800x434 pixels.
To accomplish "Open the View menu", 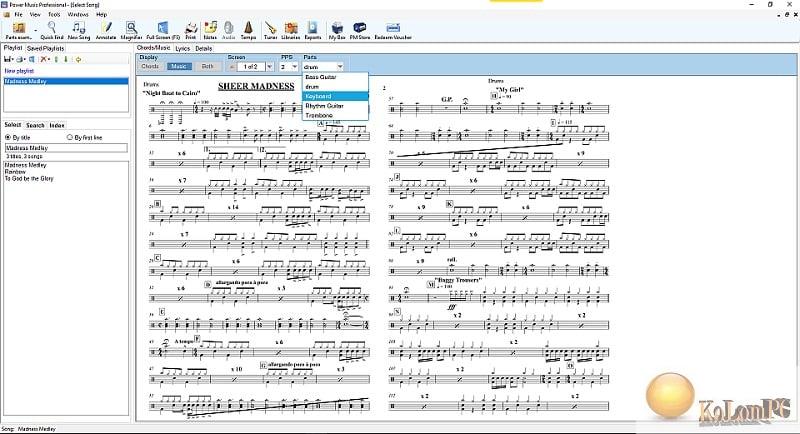I will [x=35, y=15].
